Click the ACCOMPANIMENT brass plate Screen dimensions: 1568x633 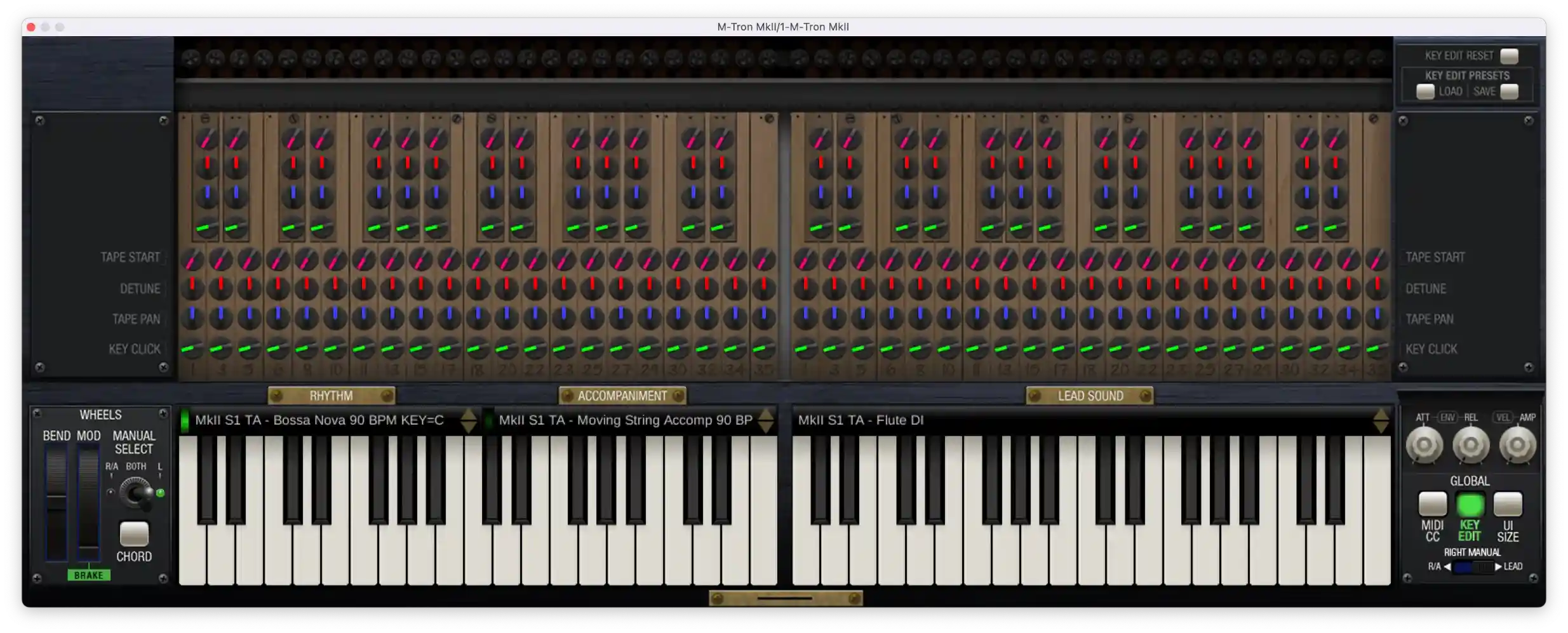[622, 396]
